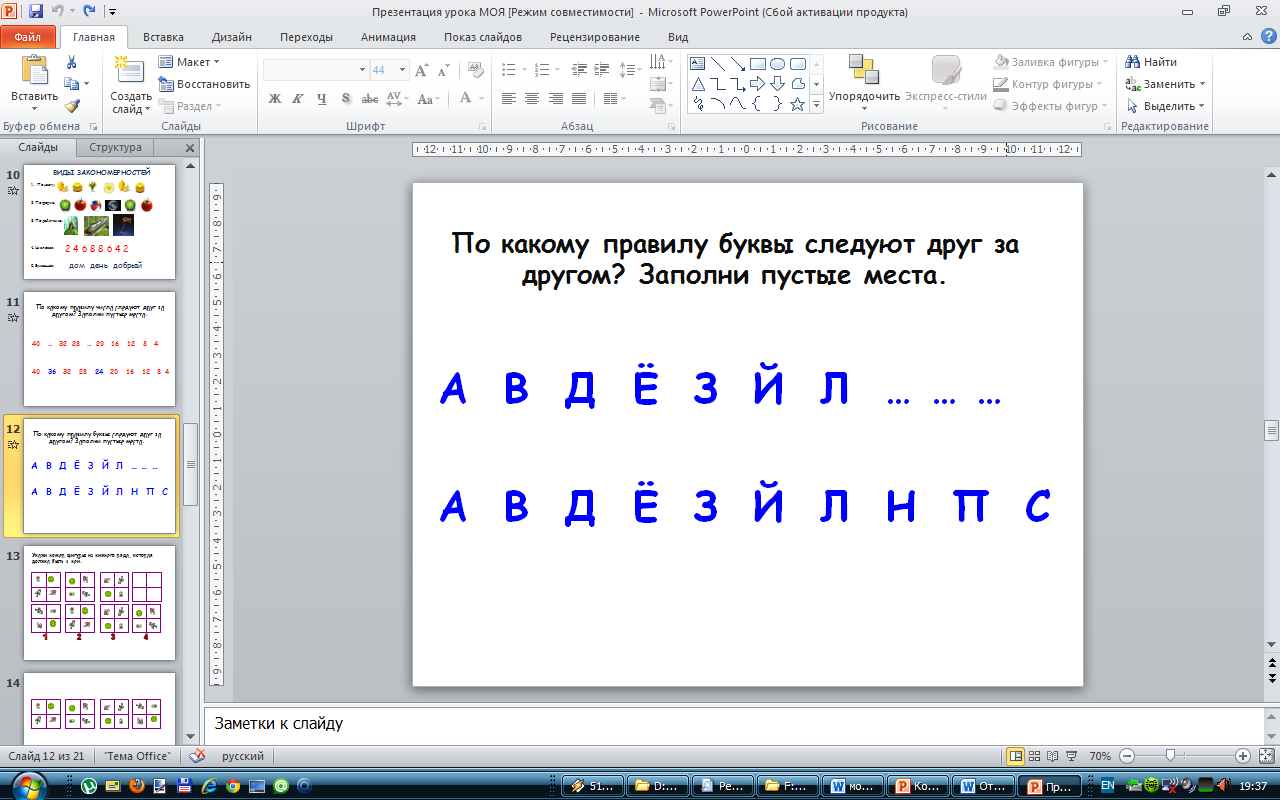Open the Анимация ribbon tab

[x=389, y=37]
